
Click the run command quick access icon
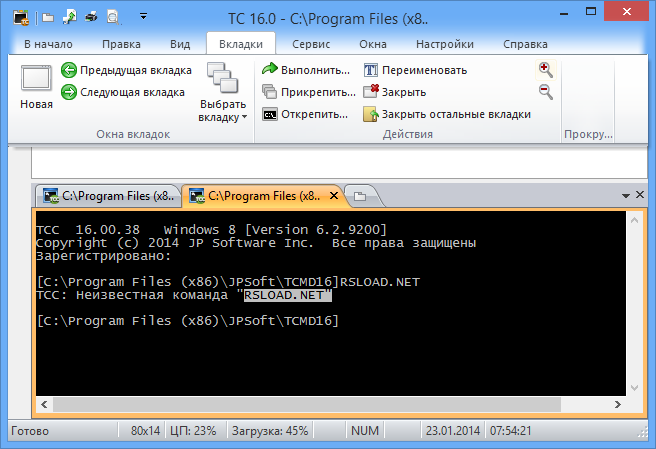coord(69,17)
